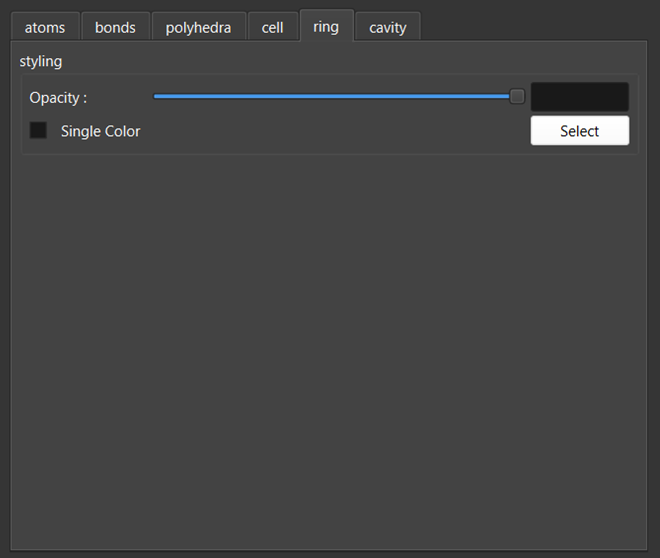Click the Opacity slider handle

[x=517, y=97]
